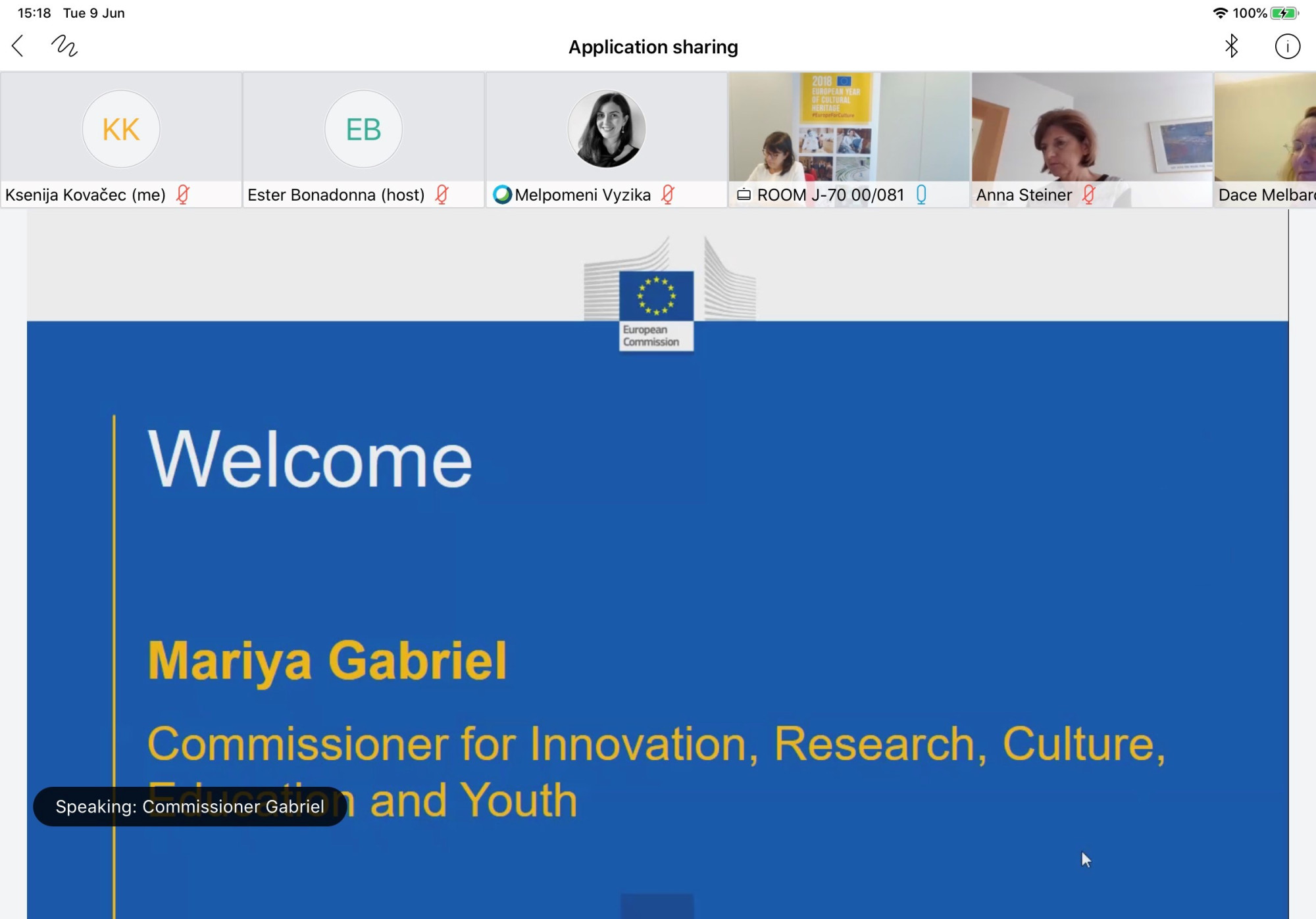Tap the back arrow icon
1316x919 pixels.
pos(18,46)
